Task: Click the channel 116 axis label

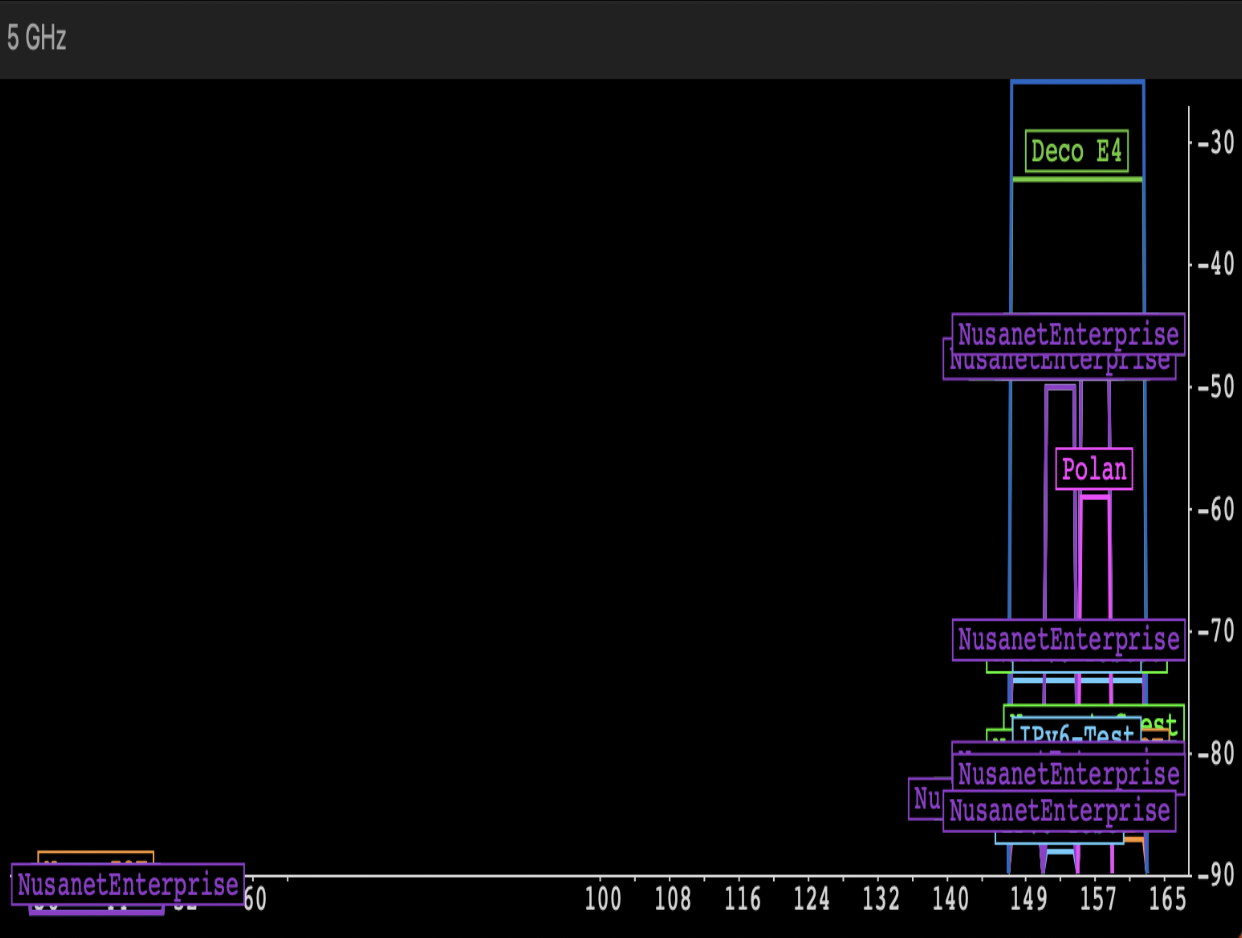Action: click(x=742, y=900)
